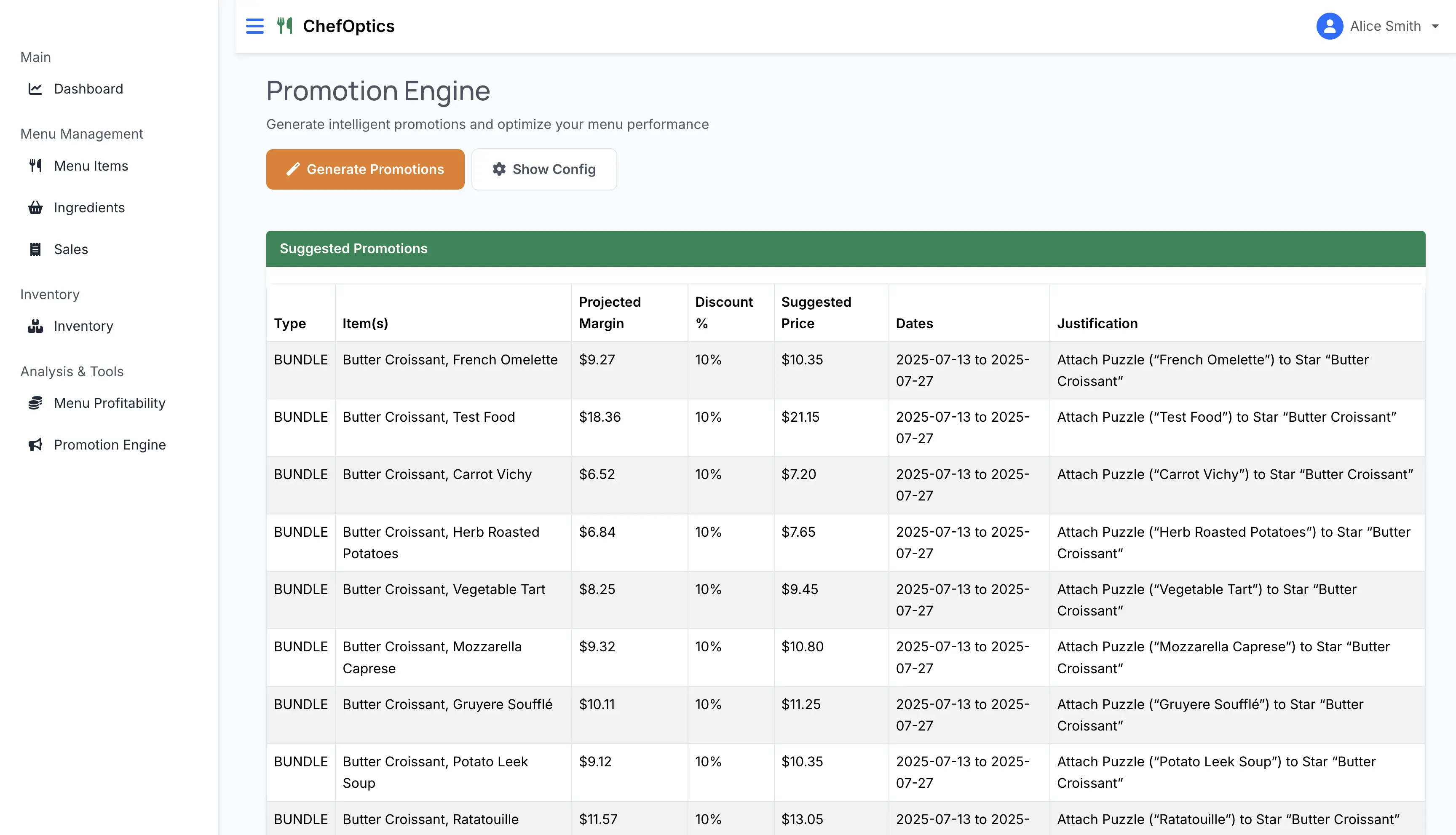Click the ChefOptics brand name
This screenshot has height=835, width=1456.
[x=349, y=27]
